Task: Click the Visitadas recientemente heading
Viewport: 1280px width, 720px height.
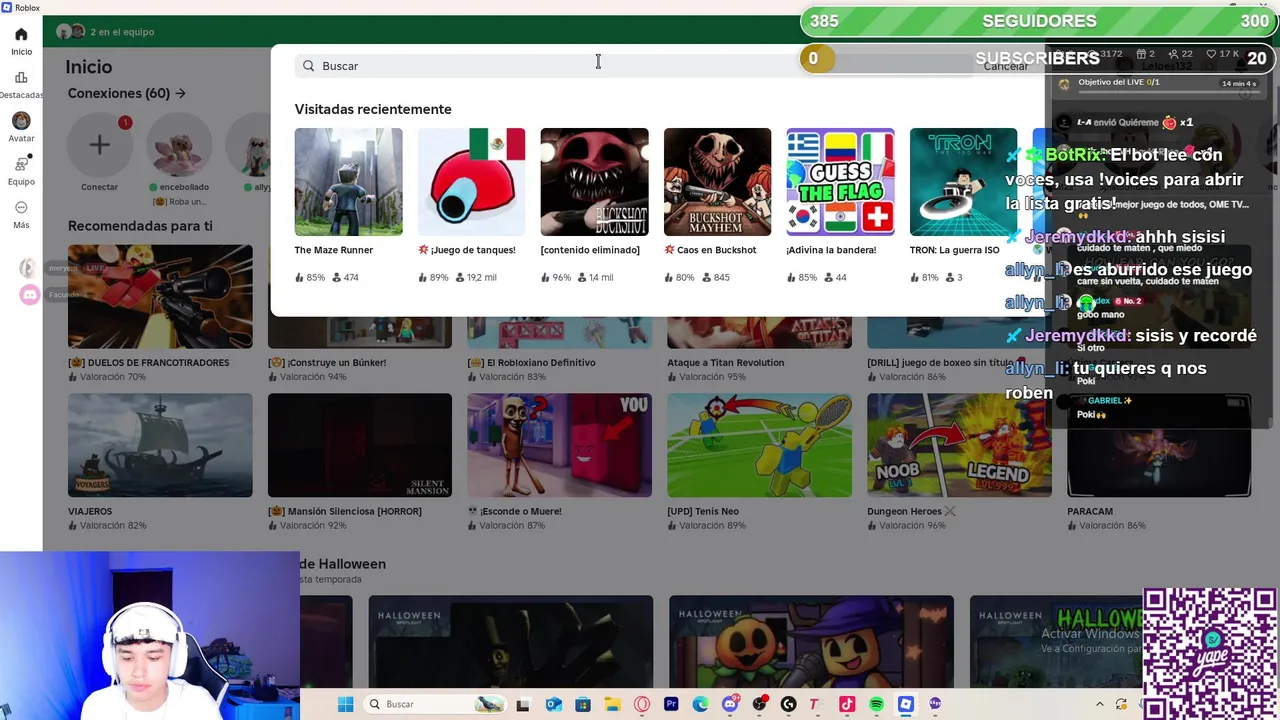Action: [x=373, y=109]
